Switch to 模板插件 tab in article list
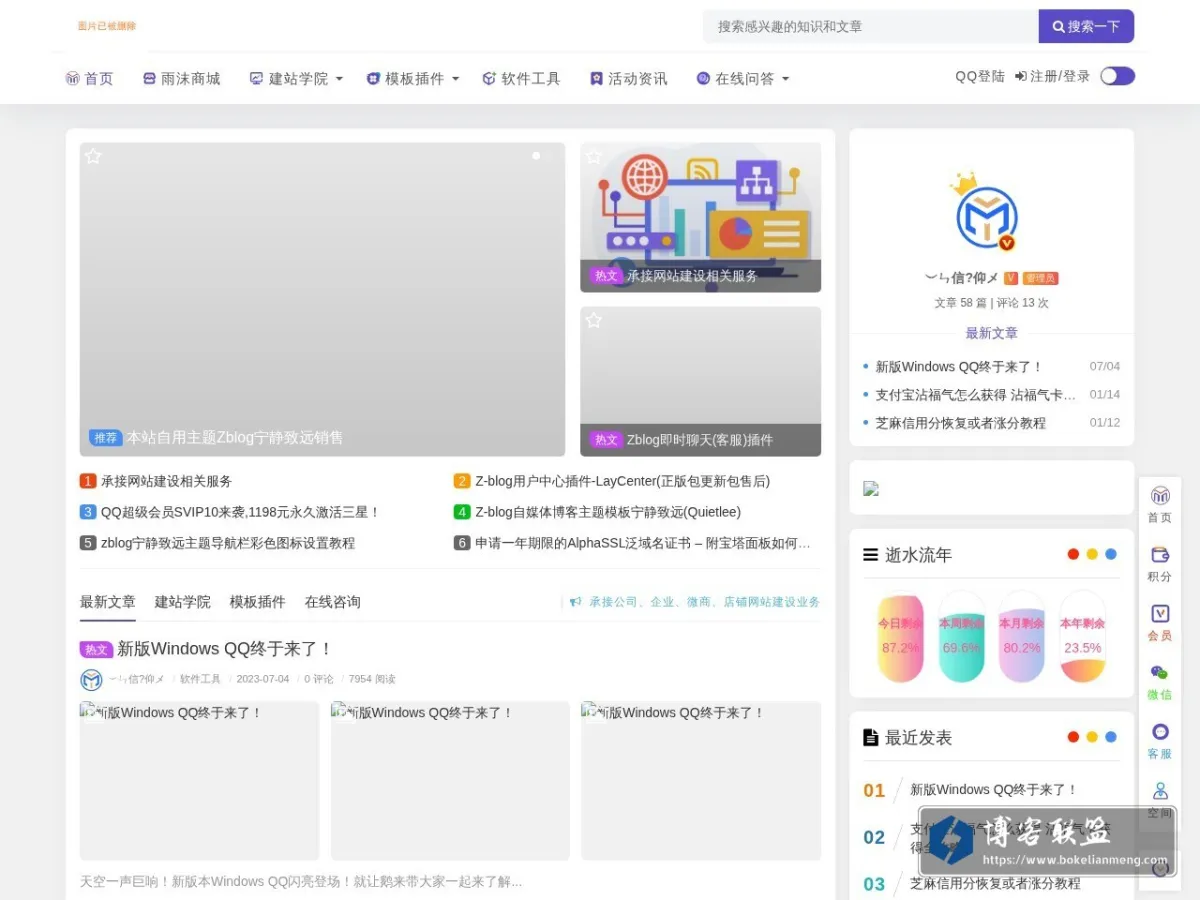The image size is (1200, 900). tap(257, 602)
